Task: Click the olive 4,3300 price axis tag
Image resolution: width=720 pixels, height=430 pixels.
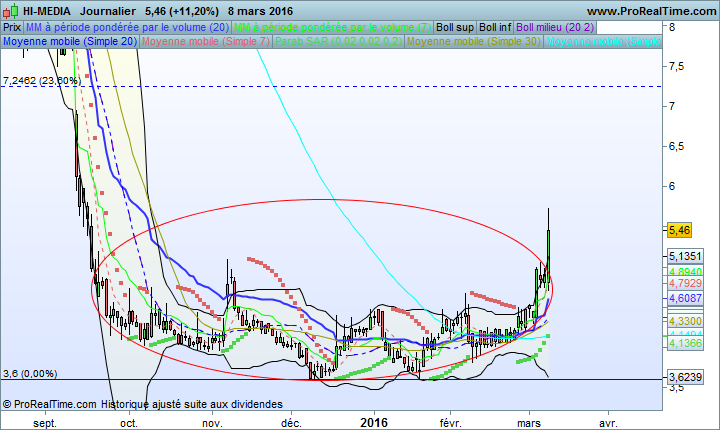Action: point(685,321)
